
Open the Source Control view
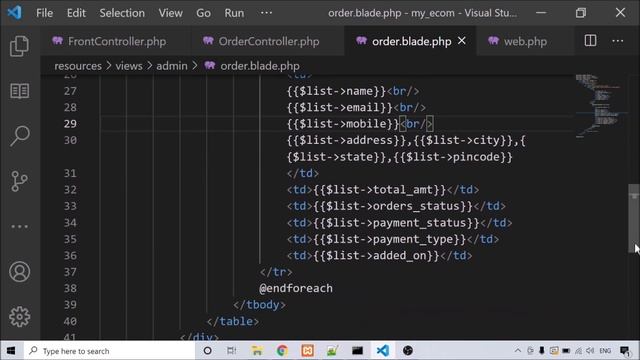pos(19,181)
